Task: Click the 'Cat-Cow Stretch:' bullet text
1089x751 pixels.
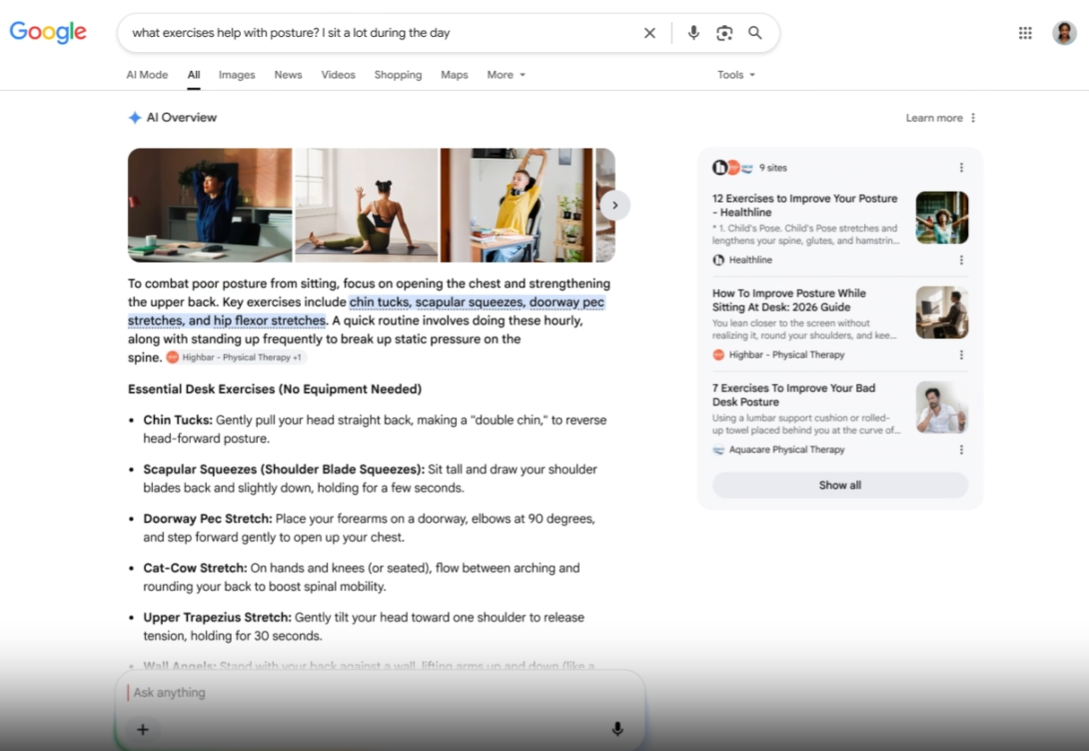Action: click(195, 568)
